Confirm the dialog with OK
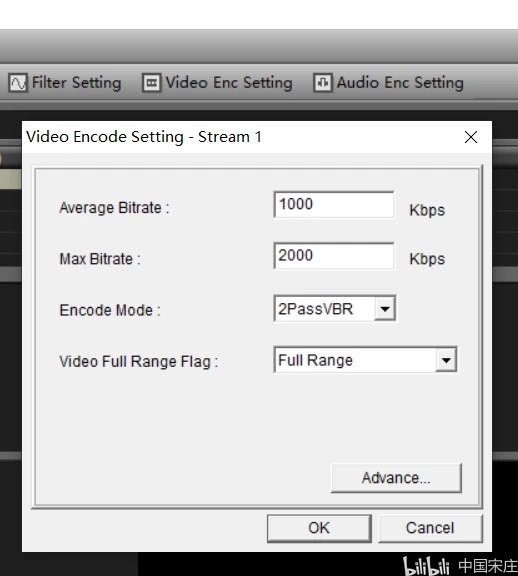The height and width of the screenshot is (576, 518). click(x=319, y=528)
